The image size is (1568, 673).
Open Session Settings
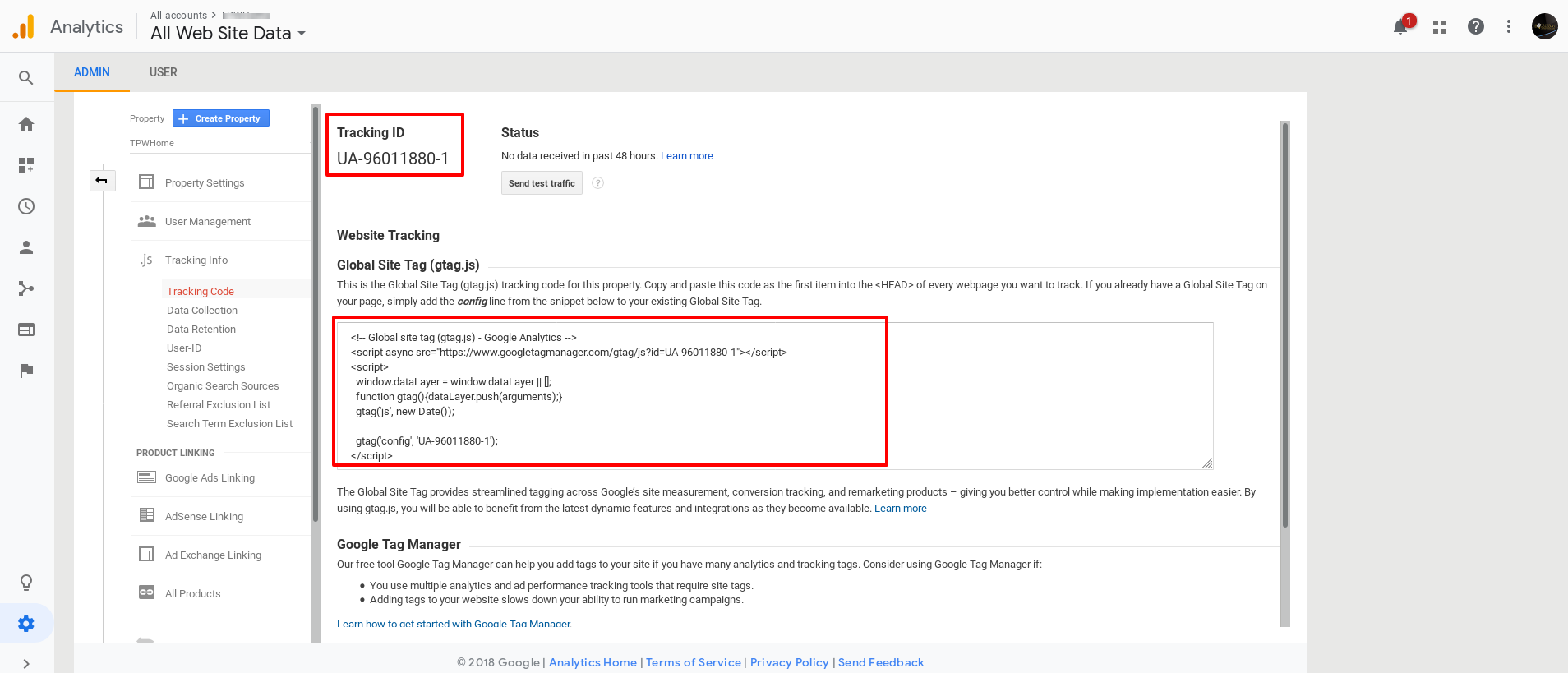coord(206,366)
